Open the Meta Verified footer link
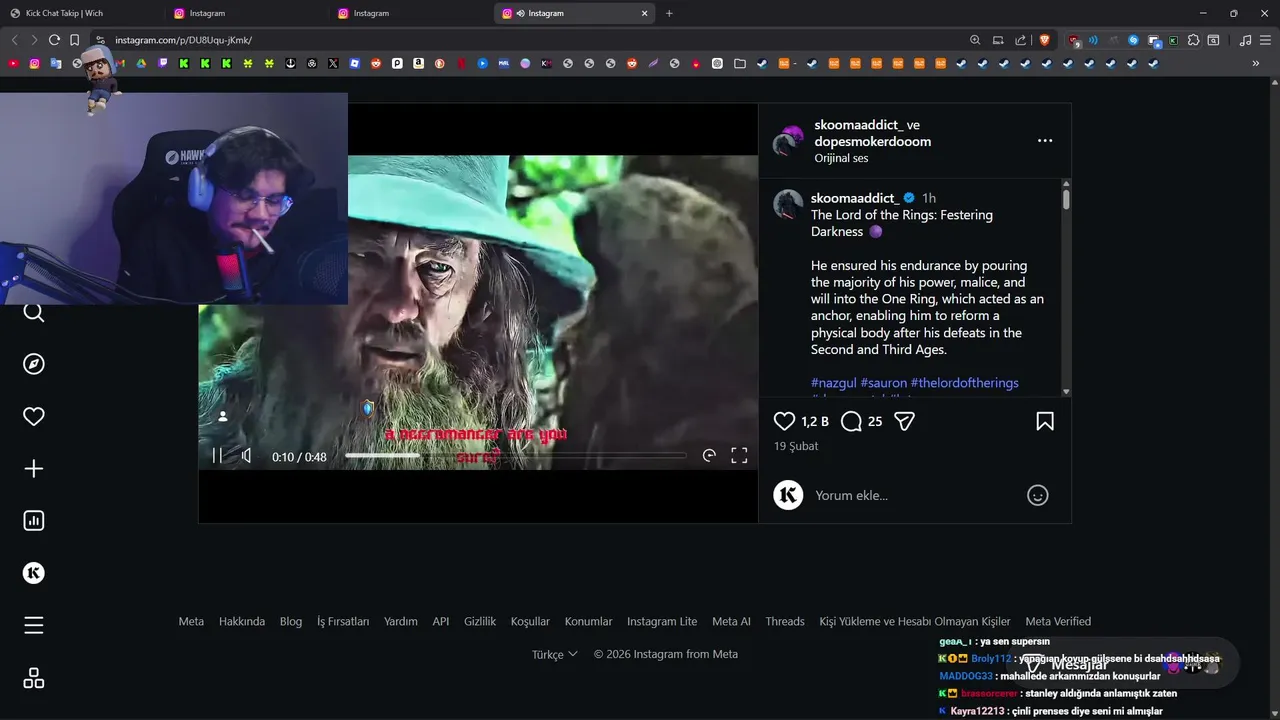Image resolution: width=1280 pixels, height=720 pixels. 1058,621
